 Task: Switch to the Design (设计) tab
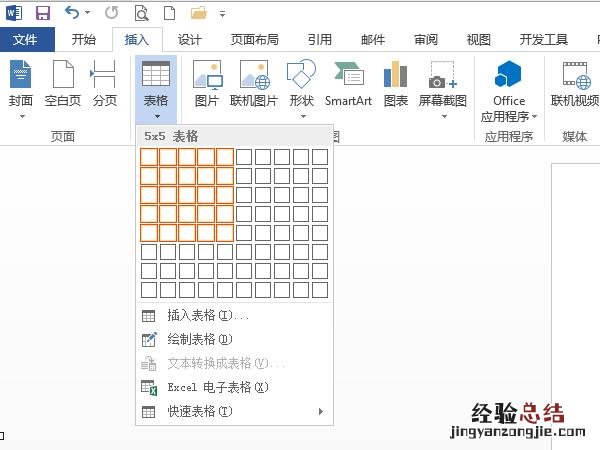(190, 40)
